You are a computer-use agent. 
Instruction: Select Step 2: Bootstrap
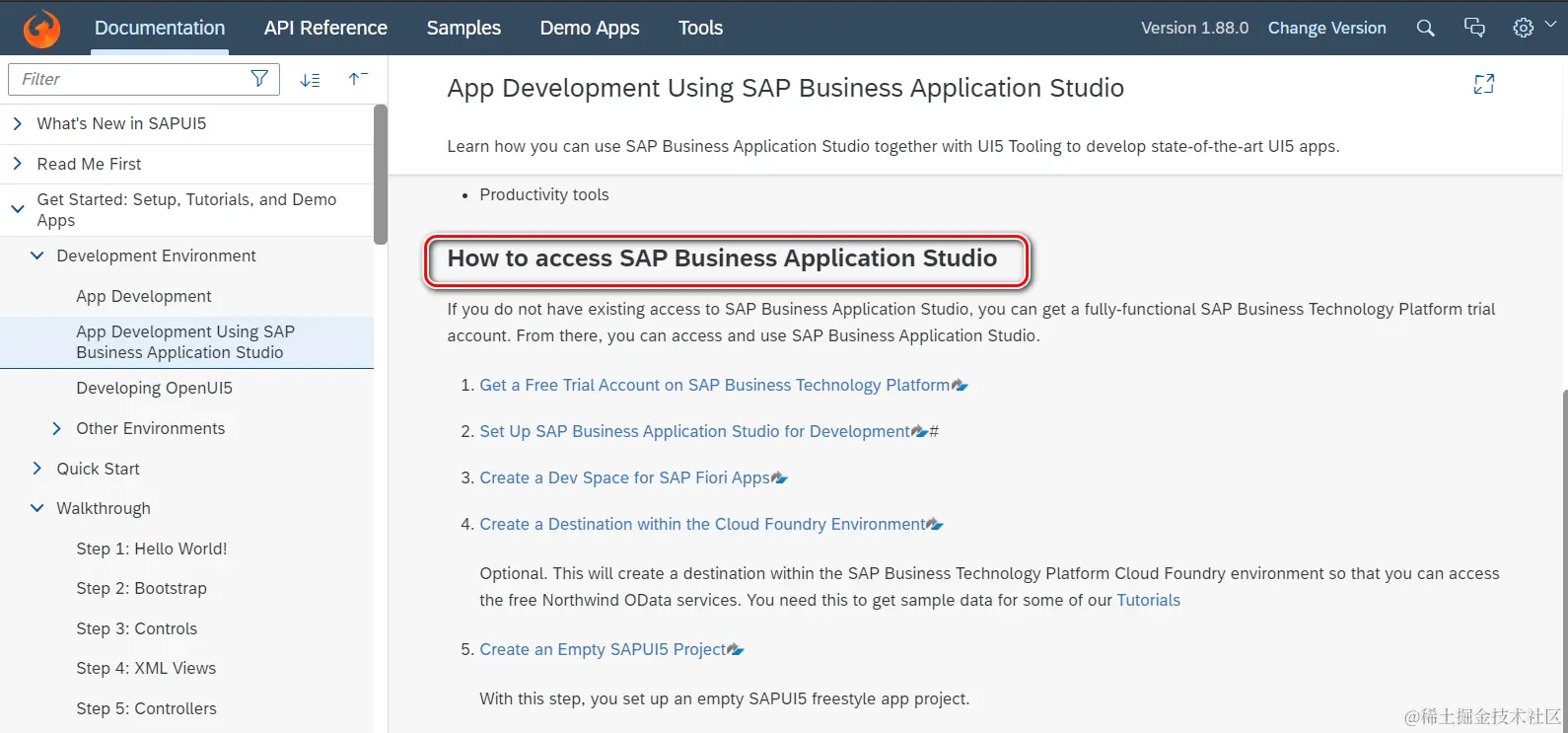pyautogui.click(x=142, y=588)
